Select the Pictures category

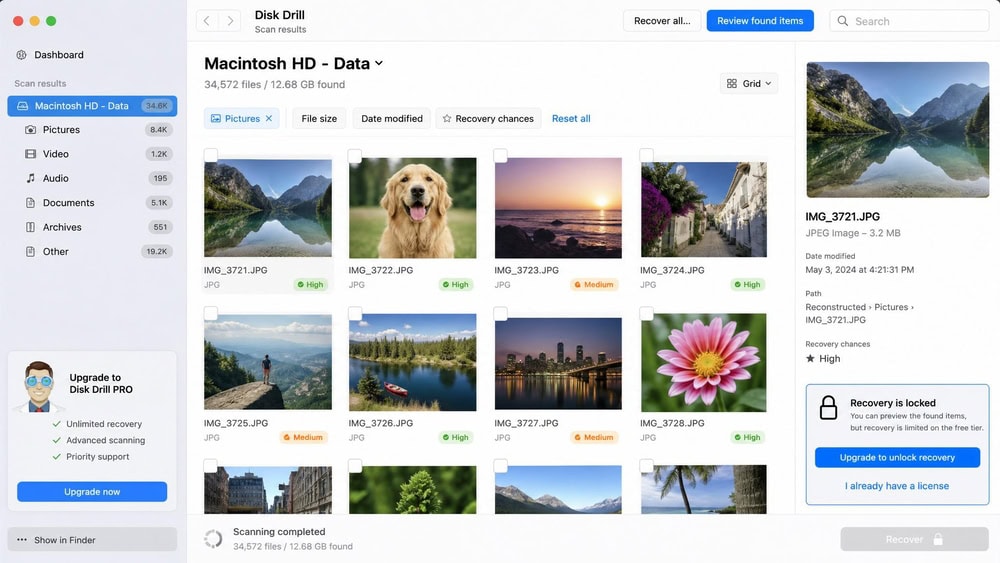92,129
